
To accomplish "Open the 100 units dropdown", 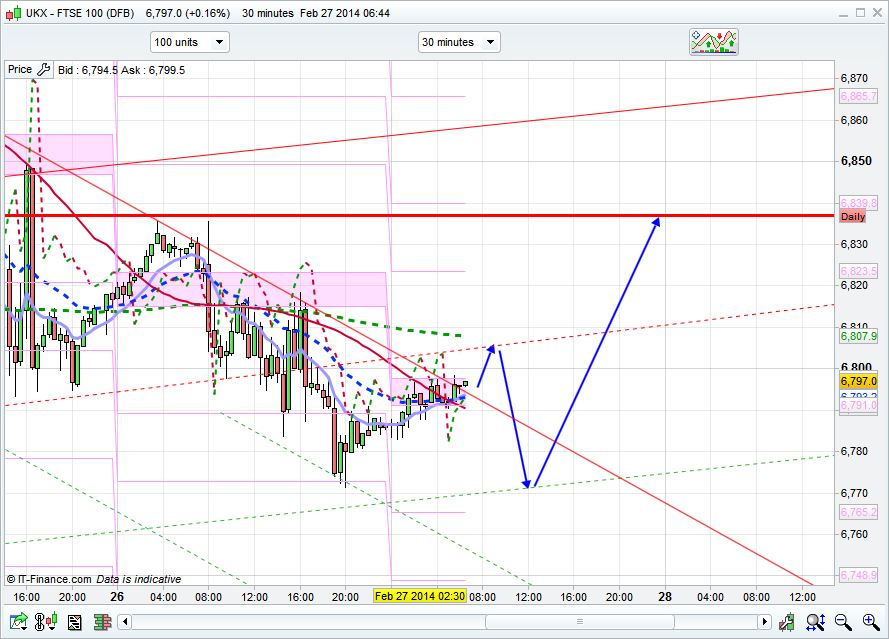I will [189, 42].
